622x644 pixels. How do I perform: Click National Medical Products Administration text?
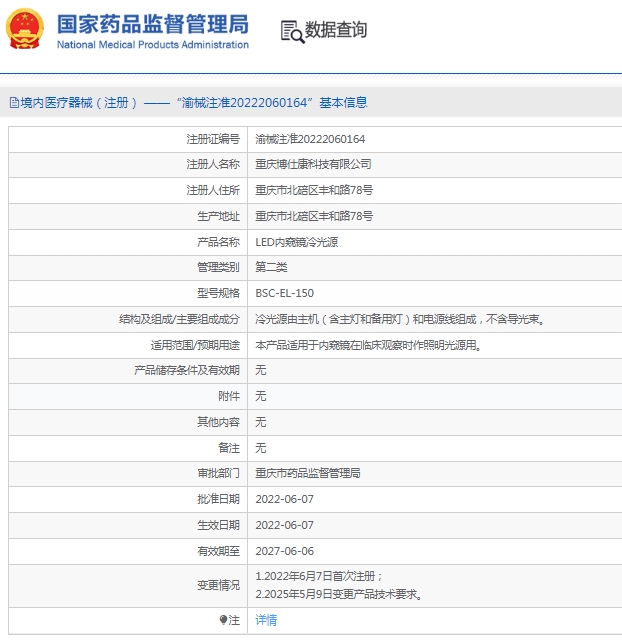coord(152,44)
